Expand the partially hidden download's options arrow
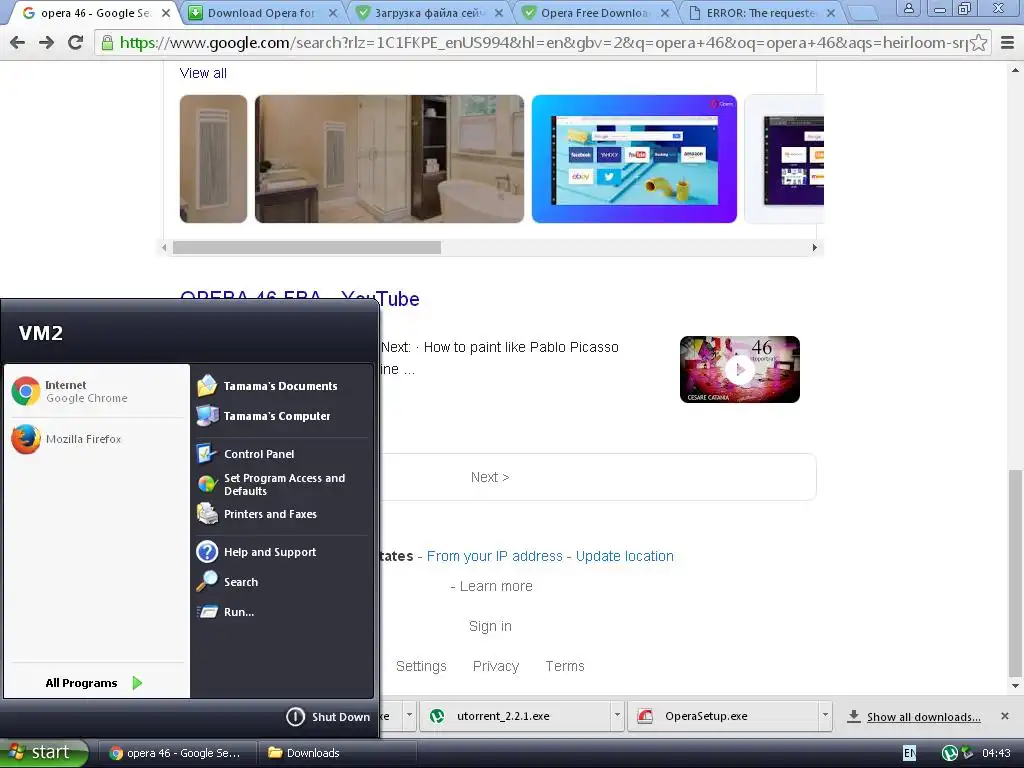This screenshot has width=1024, height=768. coord(409,716)
